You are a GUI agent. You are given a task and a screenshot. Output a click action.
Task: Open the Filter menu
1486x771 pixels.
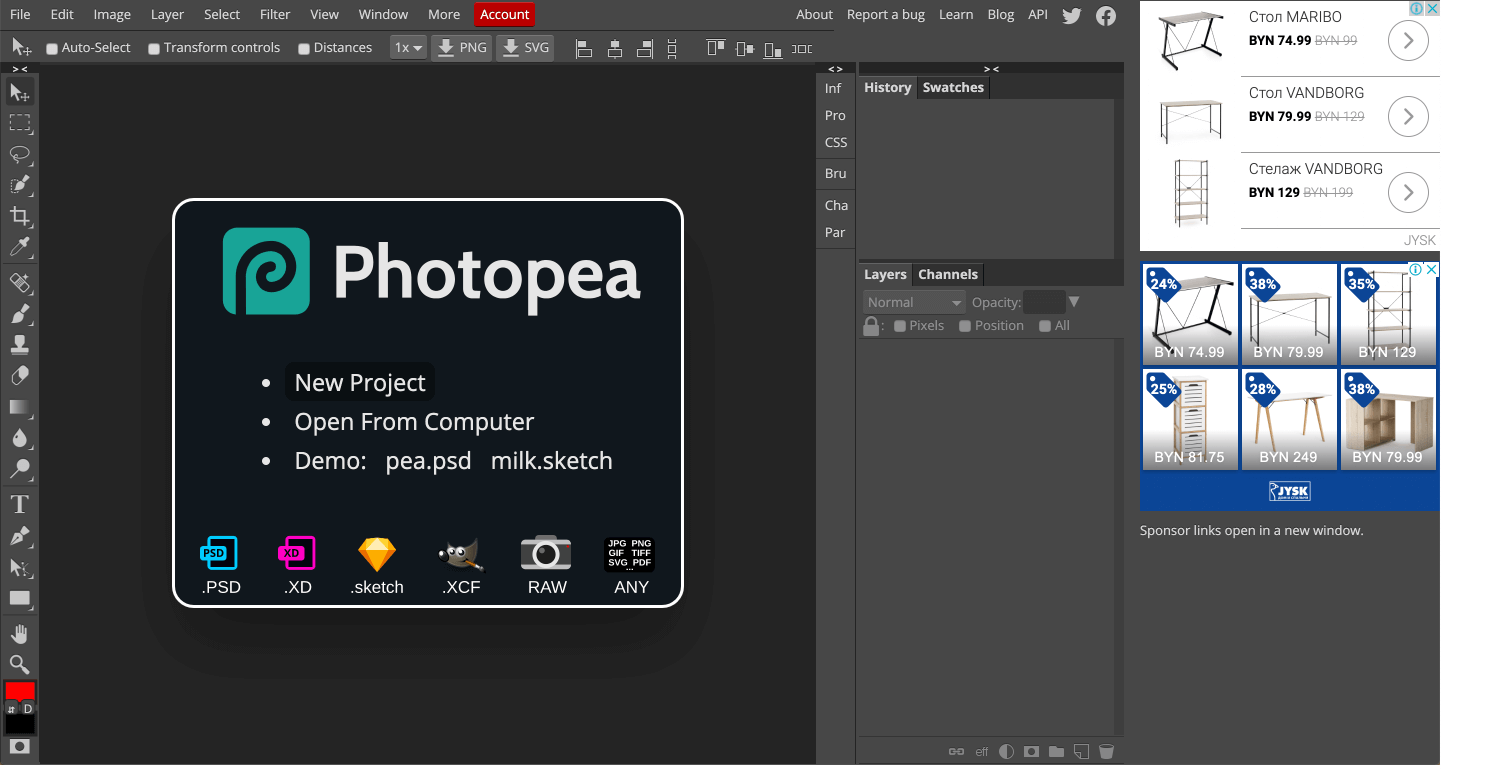275,14
